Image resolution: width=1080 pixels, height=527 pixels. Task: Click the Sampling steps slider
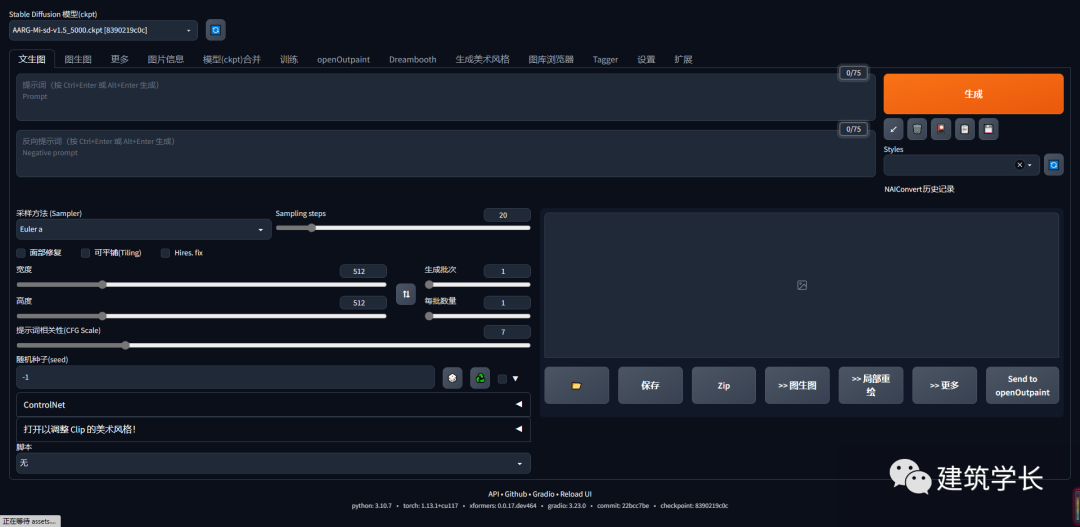[x=403, y=228]
